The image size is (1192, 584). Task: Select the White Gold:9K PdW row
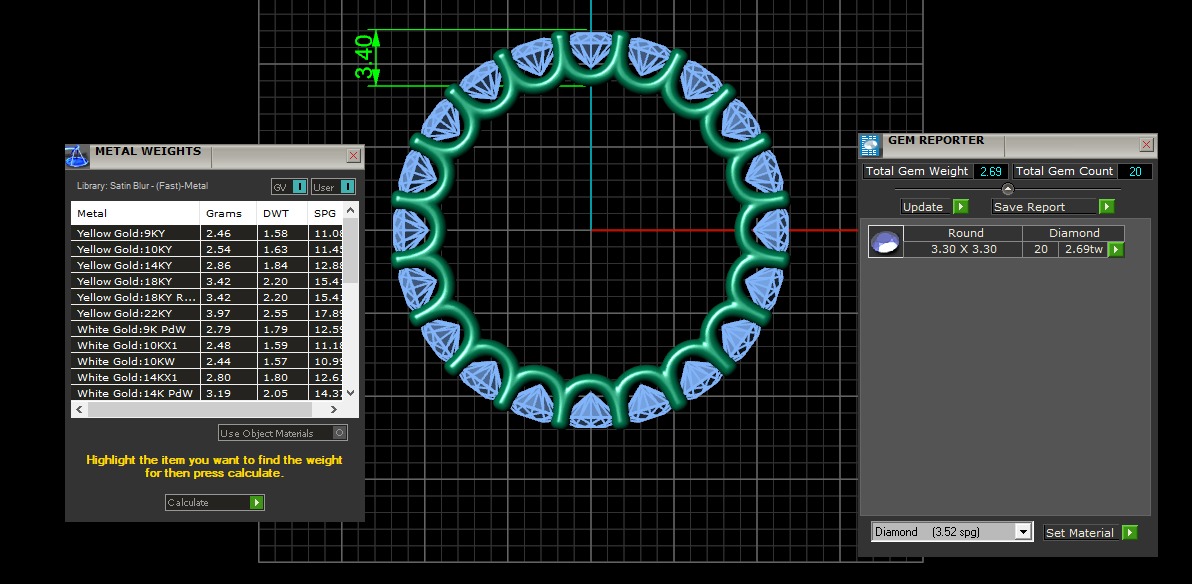tap(207, 329)
